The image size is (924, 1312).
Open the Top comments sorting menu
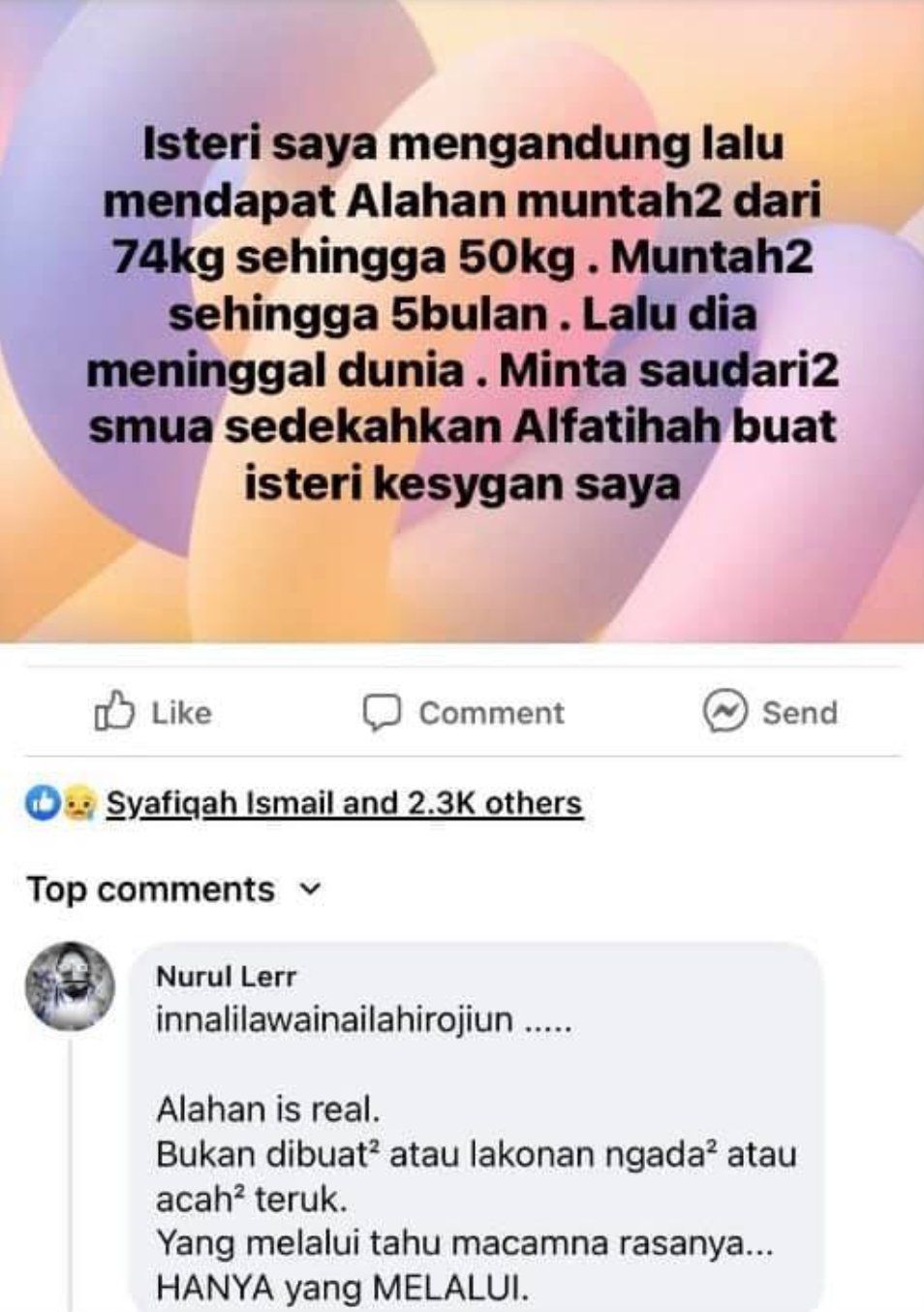[173, 890]
